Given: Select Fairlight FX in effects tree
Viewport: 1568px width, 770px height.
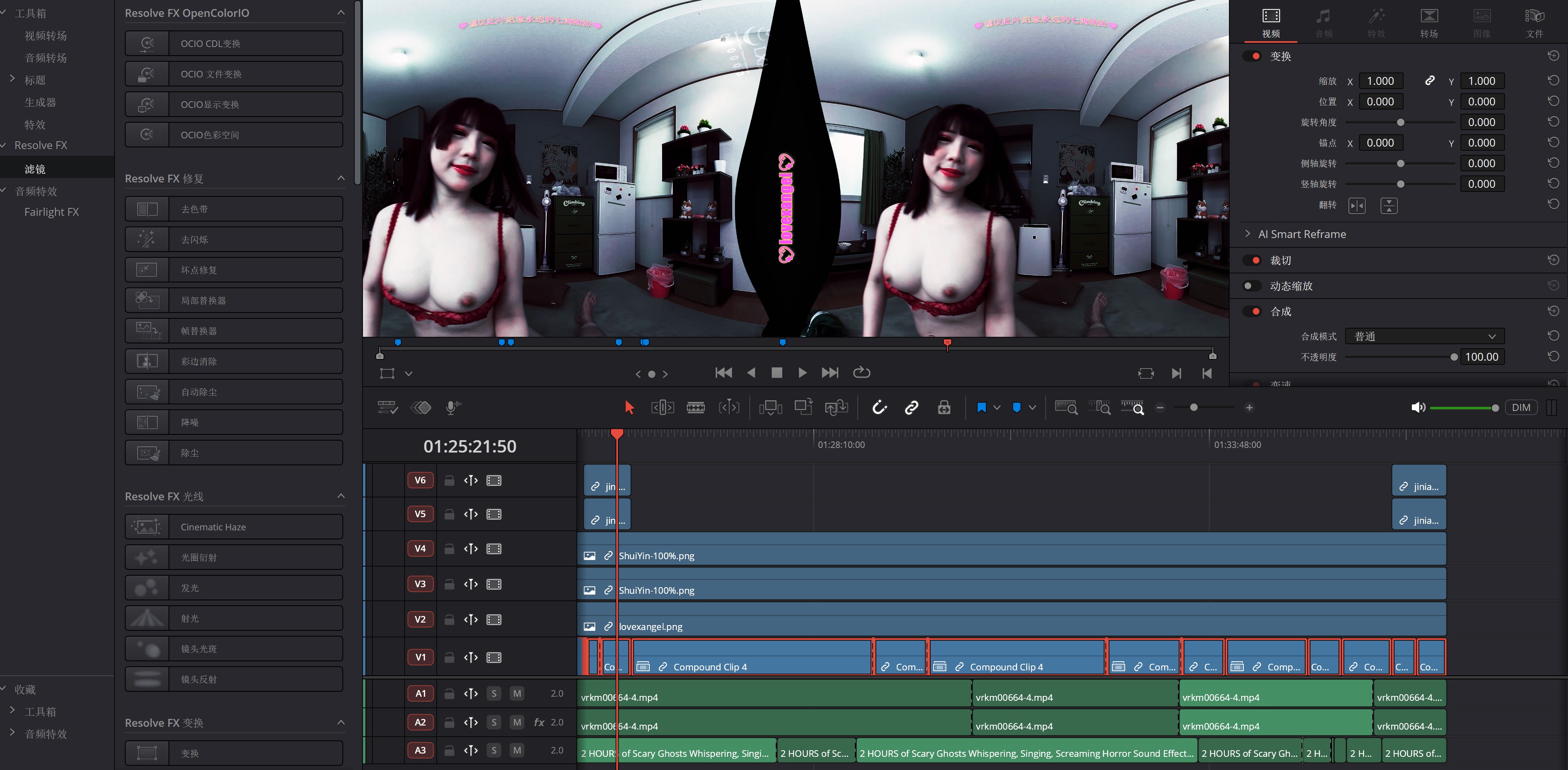Looking at the screenshot, I should pyautogui.click(x=52, y=212).
